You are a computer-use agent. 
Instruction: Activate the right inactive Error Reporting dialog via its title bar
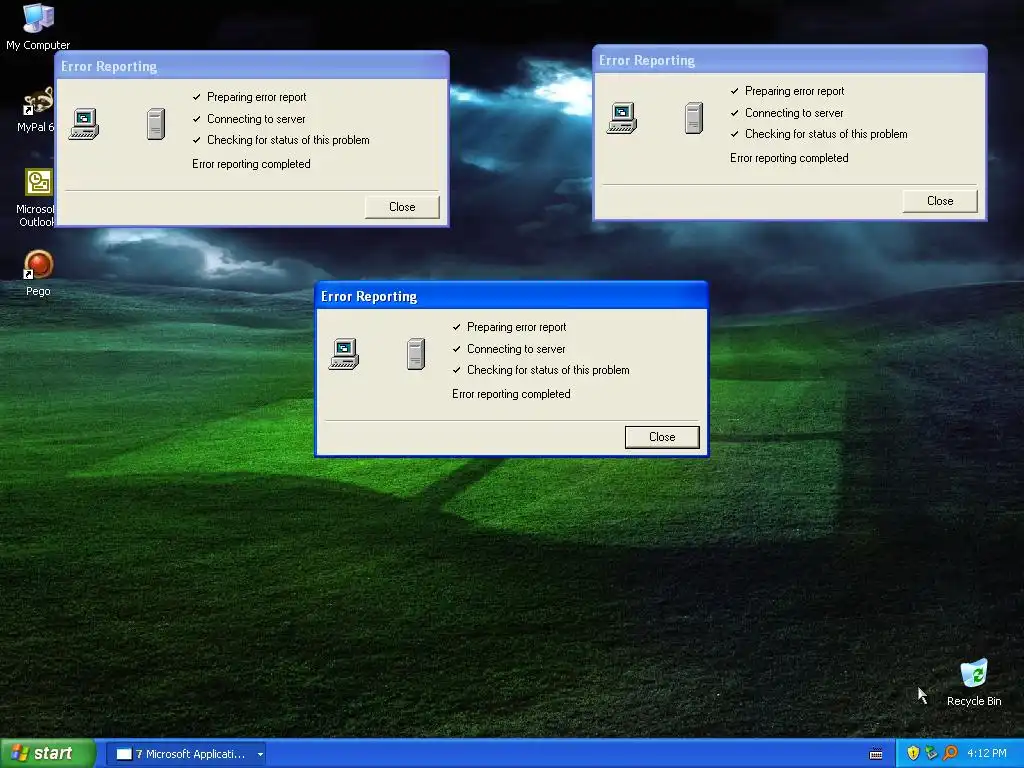[790, 60]
